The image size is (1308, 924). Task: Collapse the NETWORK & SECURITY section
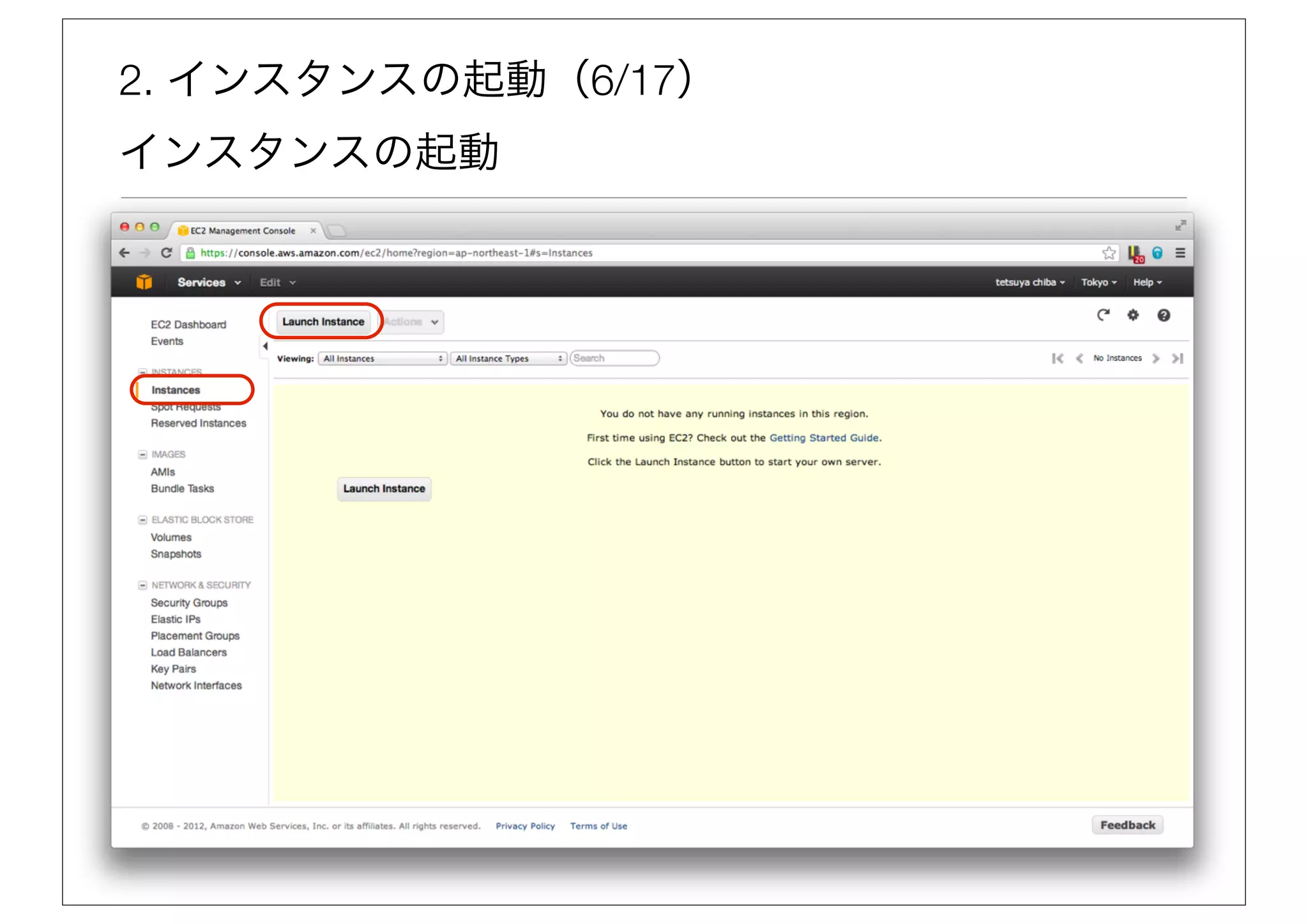pyautogui.click(x=142, y=585)
